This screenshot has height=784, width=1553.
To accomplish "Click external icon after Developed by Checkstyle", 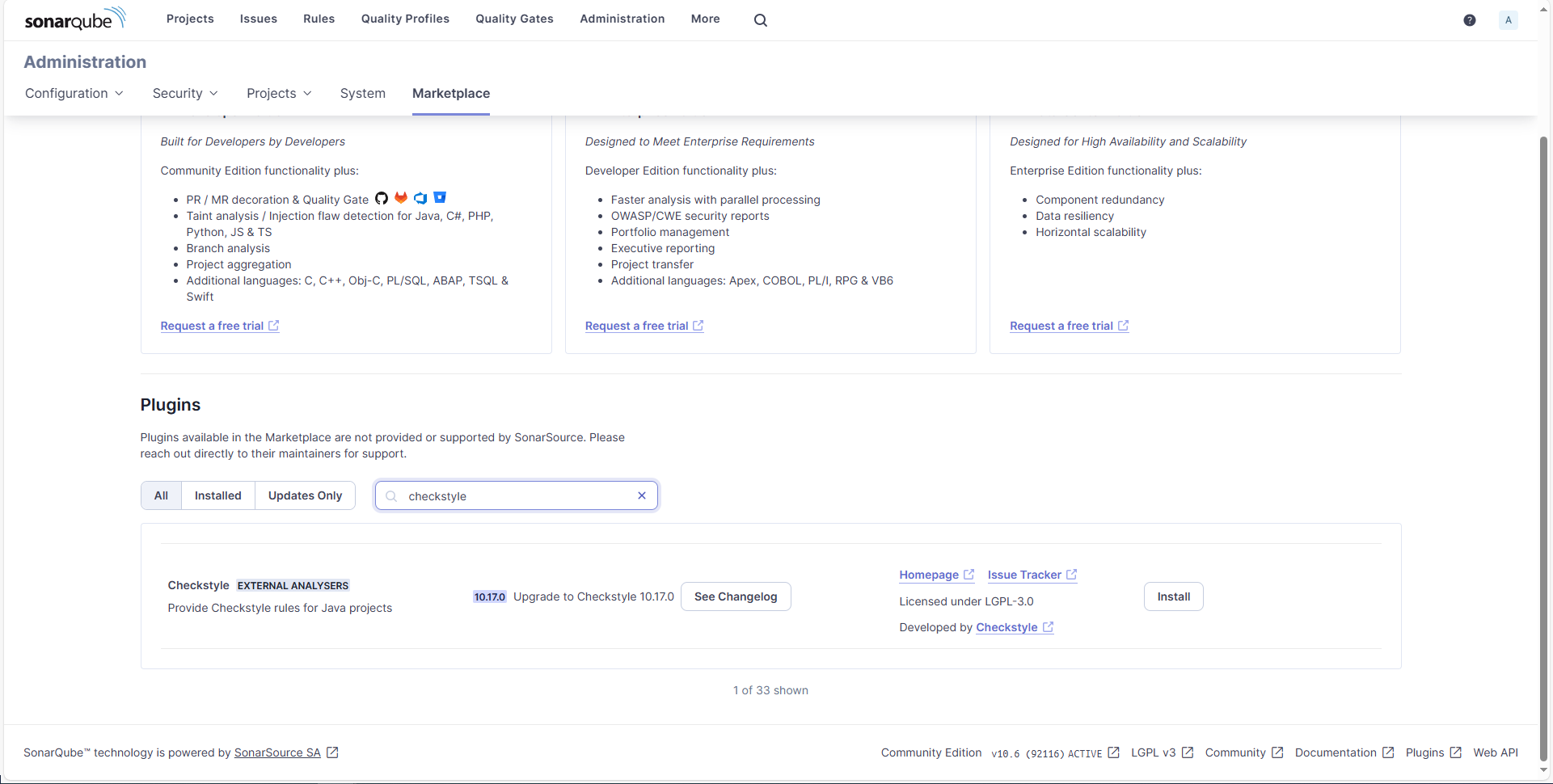I will pyautogui.click(x=1048, y=626).
